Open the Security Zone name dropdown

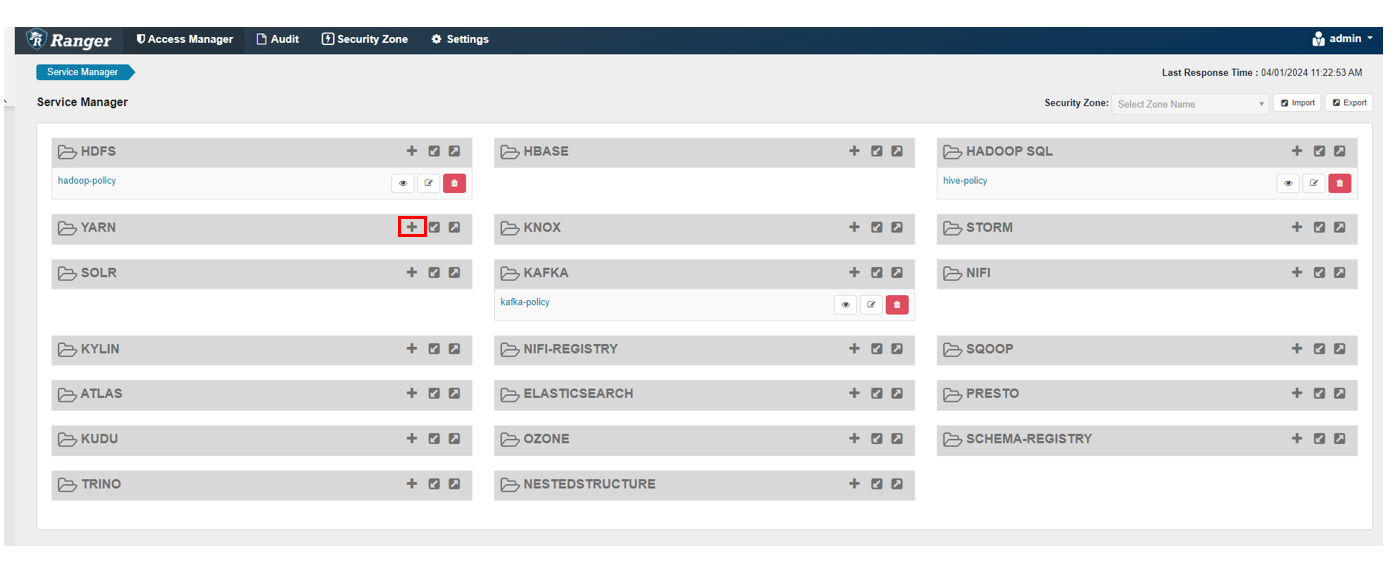pyautogui.click(x=1191, y=104)
